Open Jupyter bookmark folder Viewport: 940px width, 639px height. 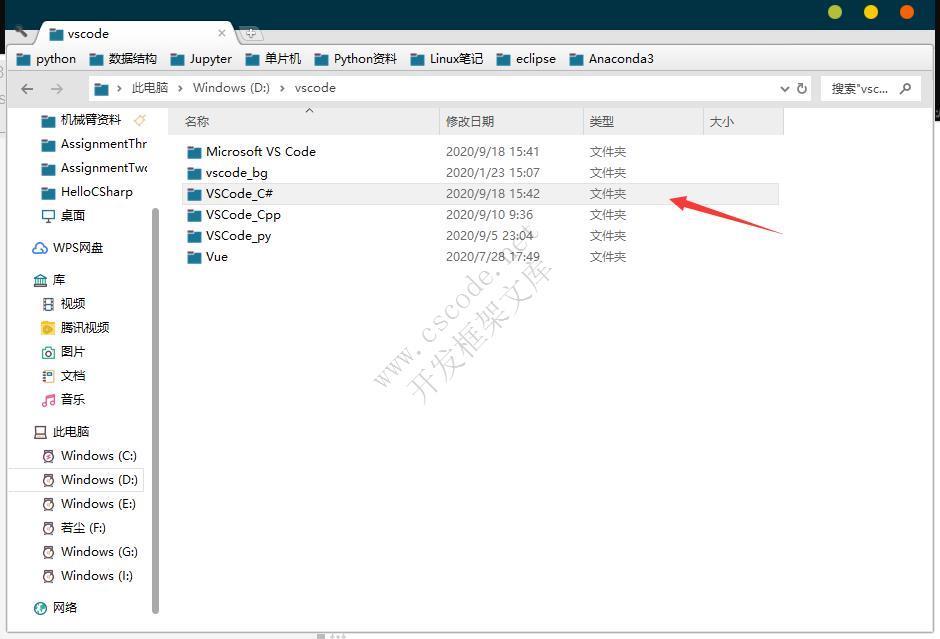201,59
